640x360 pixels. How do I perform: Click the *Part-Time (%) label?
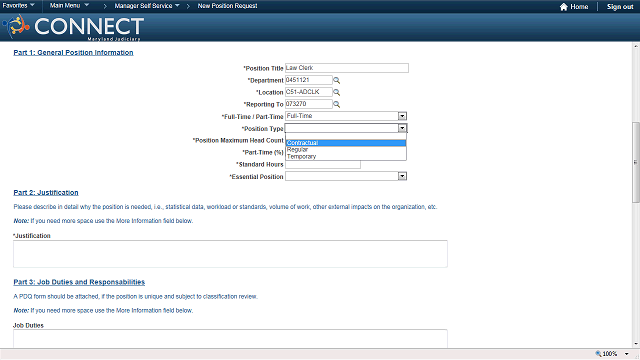(263, 153)
